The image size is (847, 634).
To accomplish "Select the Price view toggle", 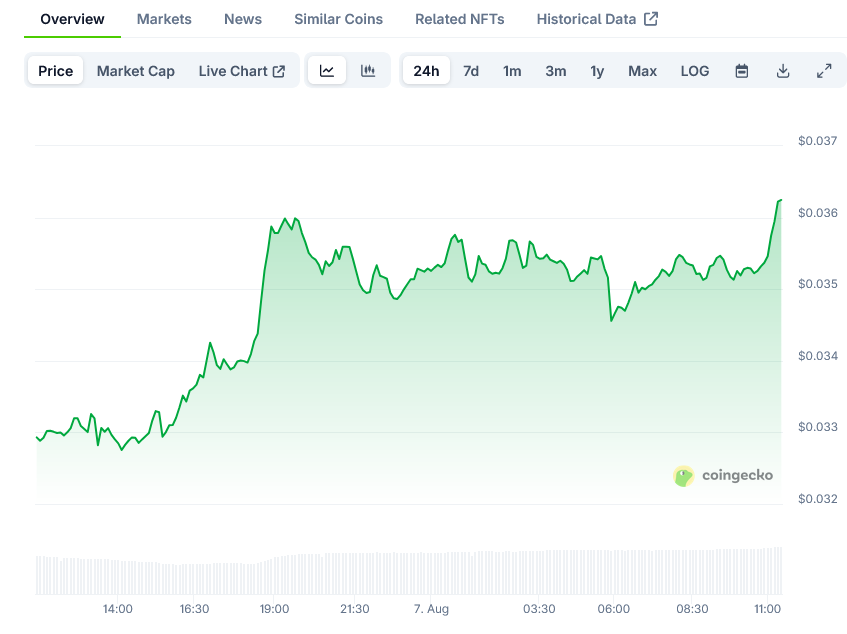I will 56,71.
